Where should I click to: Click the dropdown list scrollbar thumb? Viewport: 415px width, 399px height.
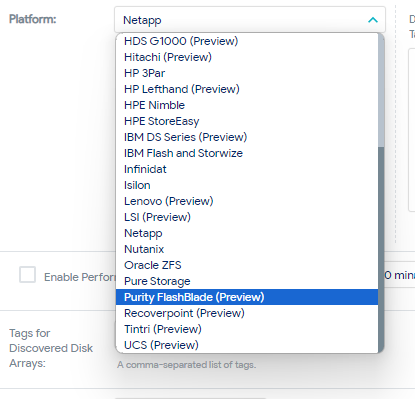[x=381, y=249]
